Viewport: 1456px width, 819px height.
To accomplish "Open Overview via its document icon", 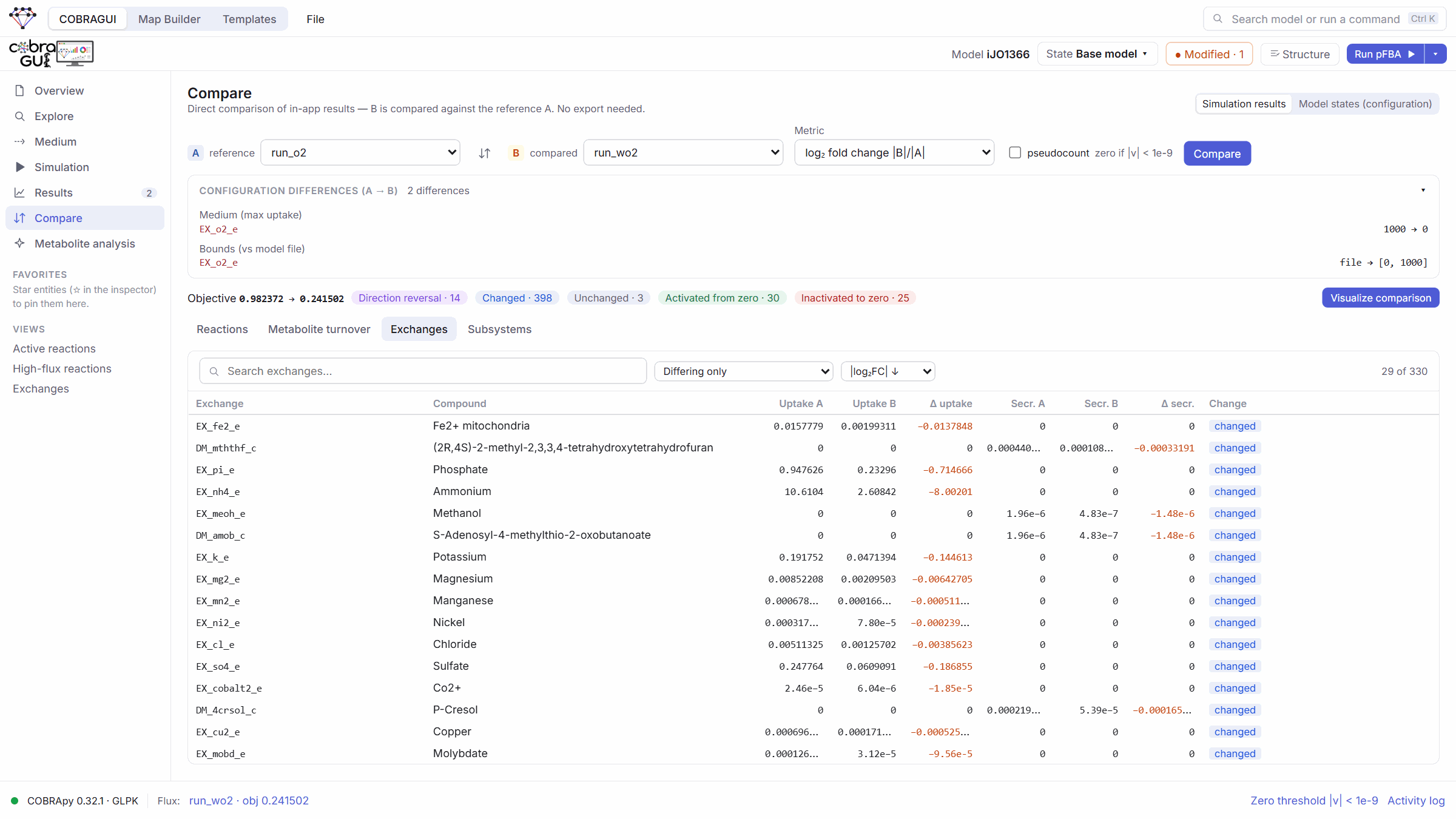I will pos(20,90).
